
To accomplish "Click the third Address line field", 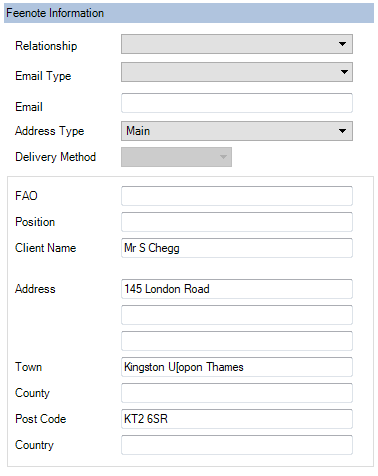I will (237, 341).
